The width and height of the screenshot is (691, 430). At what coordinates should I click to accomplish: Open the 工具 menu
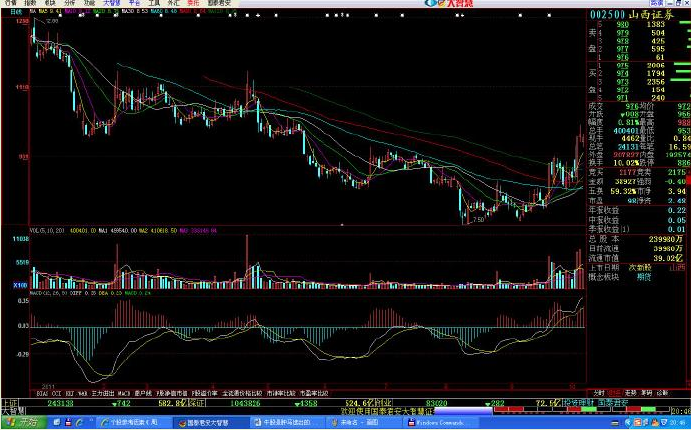pos(153,3)
